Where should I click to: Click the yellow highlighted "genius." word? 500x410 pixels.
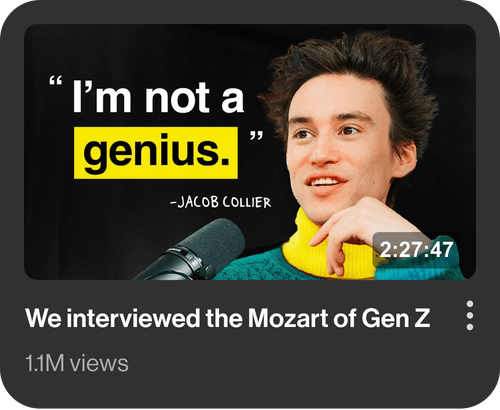click(x=156, y=153)
